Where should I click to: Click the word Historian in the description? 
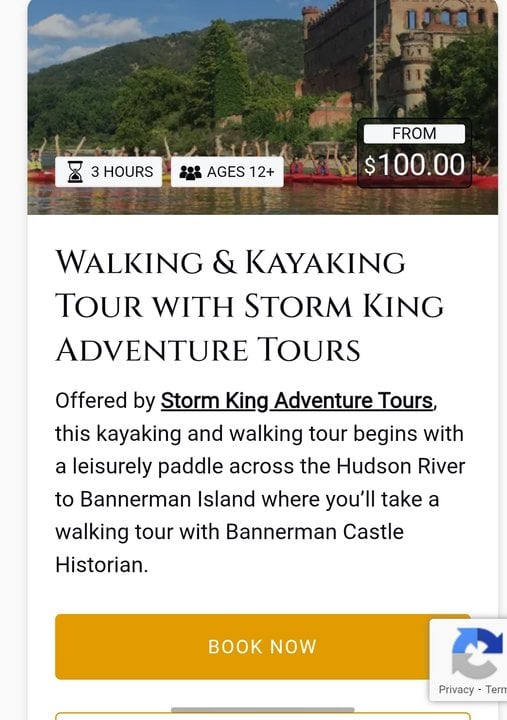coord(101,565)
